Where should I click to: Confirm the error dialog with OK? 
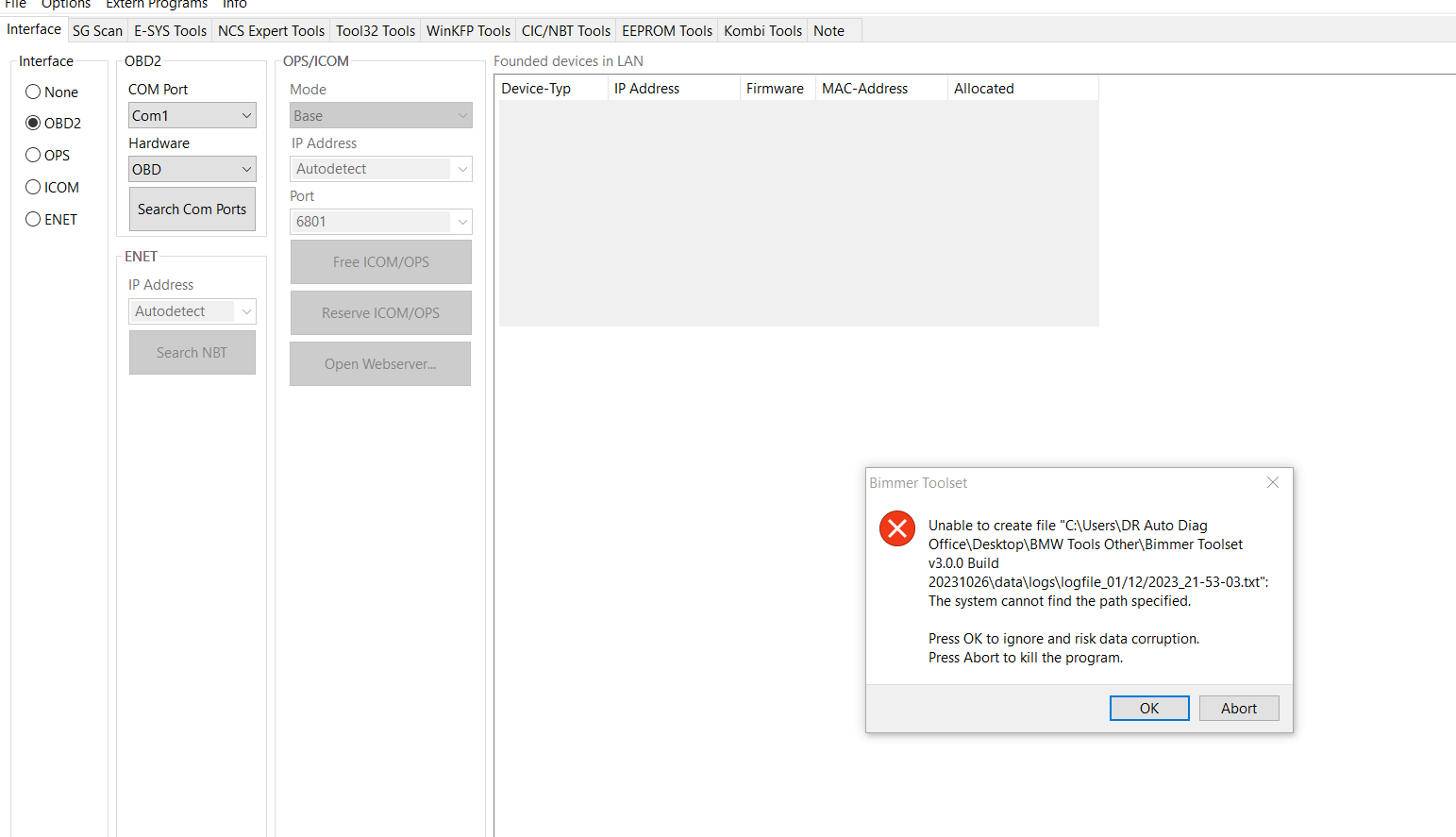tap(1149, 709)
